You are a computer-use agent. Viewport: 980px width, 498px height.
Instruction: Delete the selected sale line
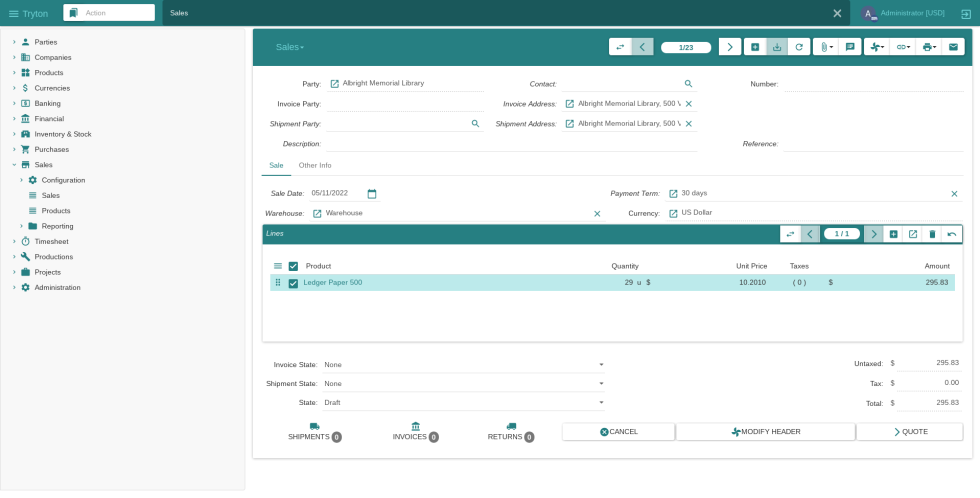(x=932, y=234)
